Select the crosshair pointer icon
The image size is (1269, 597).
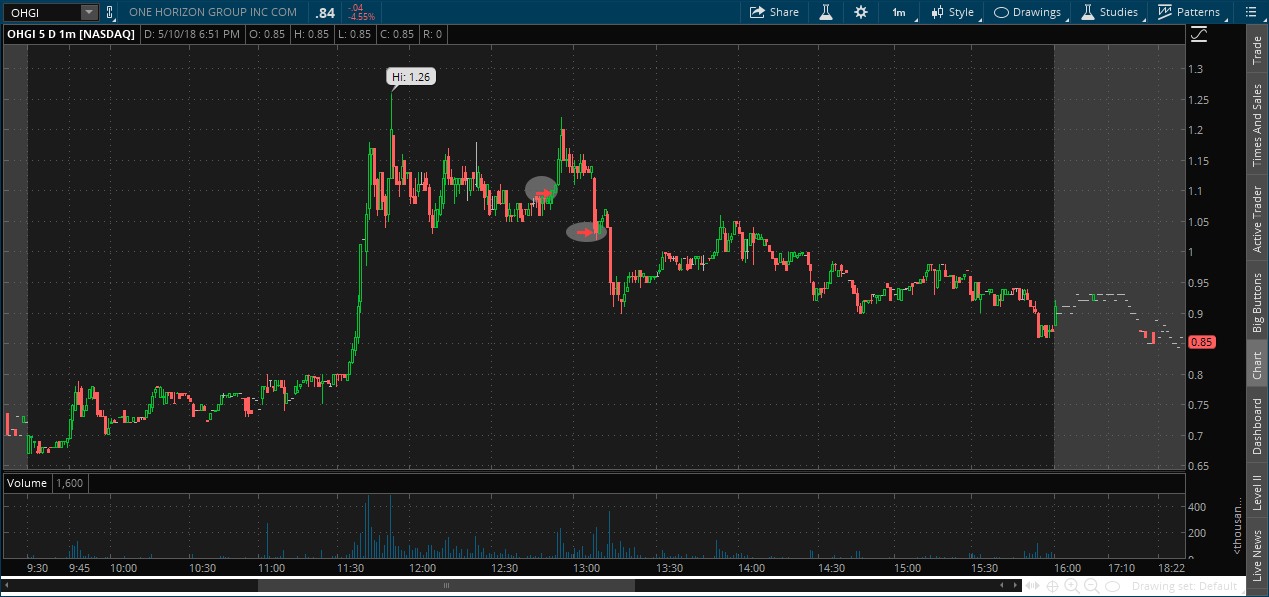tap(1053, 586)
